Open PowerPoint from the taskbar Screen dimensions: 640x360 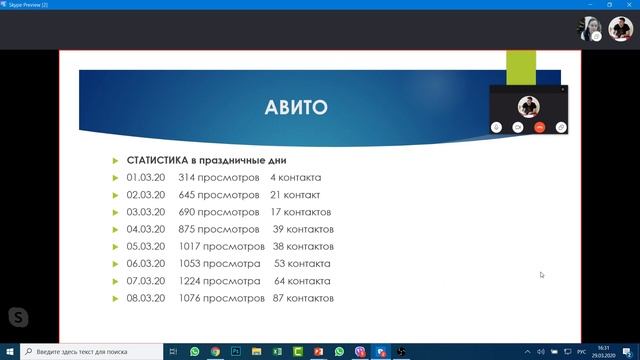point(318,351)
